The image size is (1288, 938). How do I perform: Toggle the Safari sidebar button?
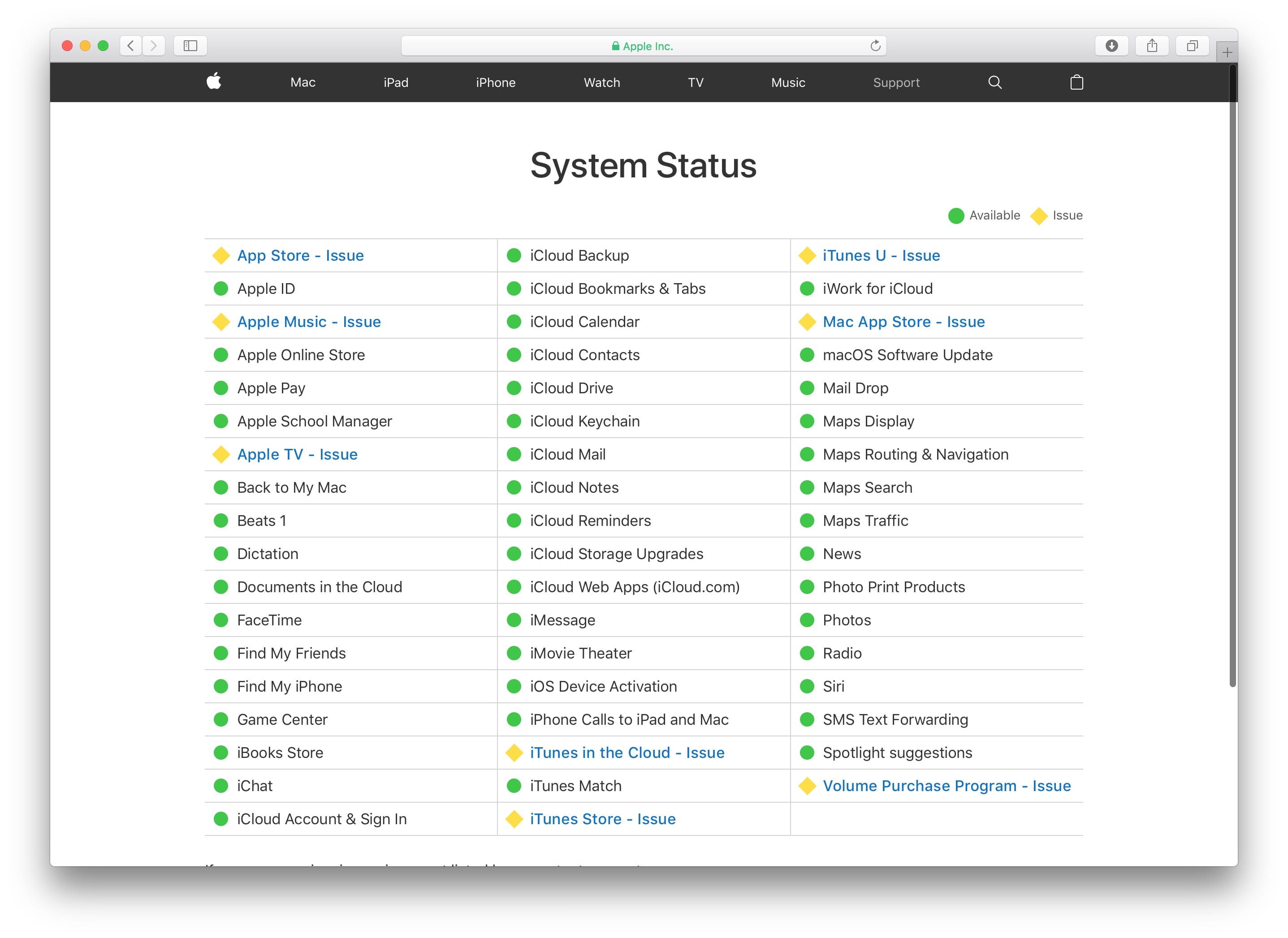190,45
